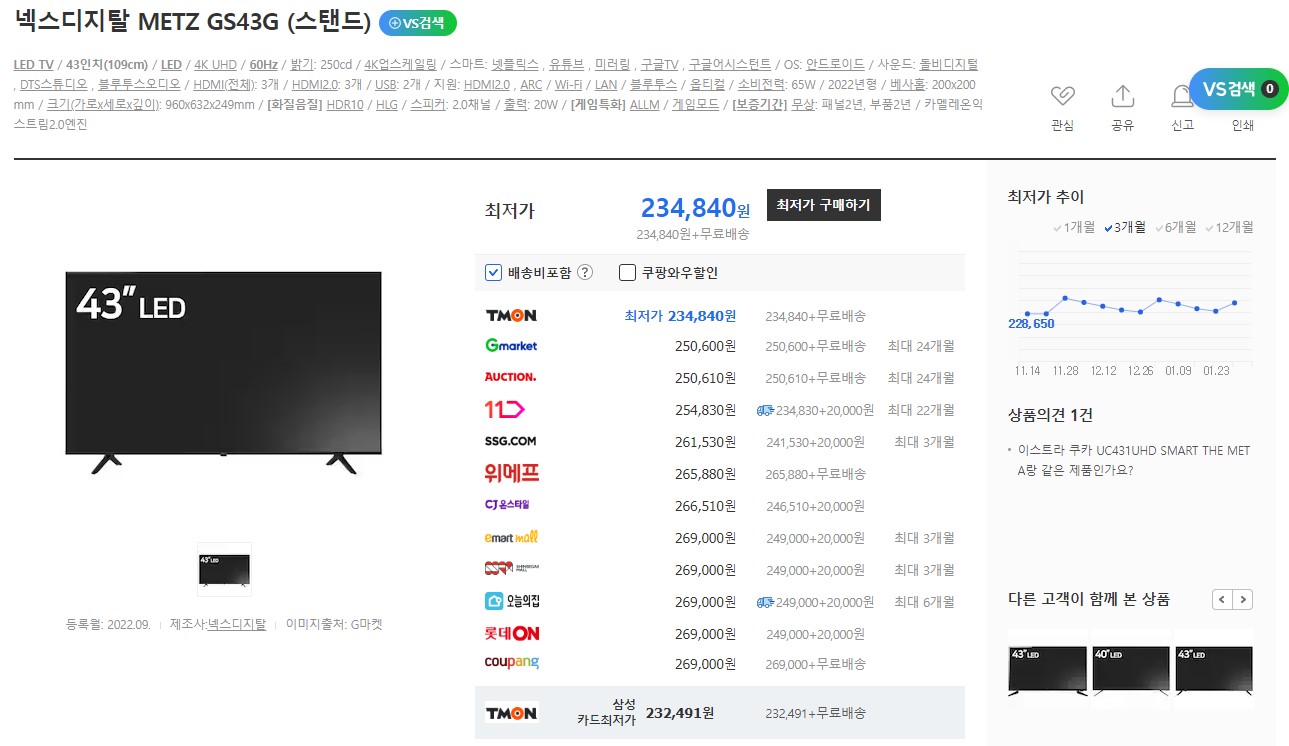Click delivery truck icon in 11번가 row
This screenshot has width=1289, height=746.
(x=765, y=410)
